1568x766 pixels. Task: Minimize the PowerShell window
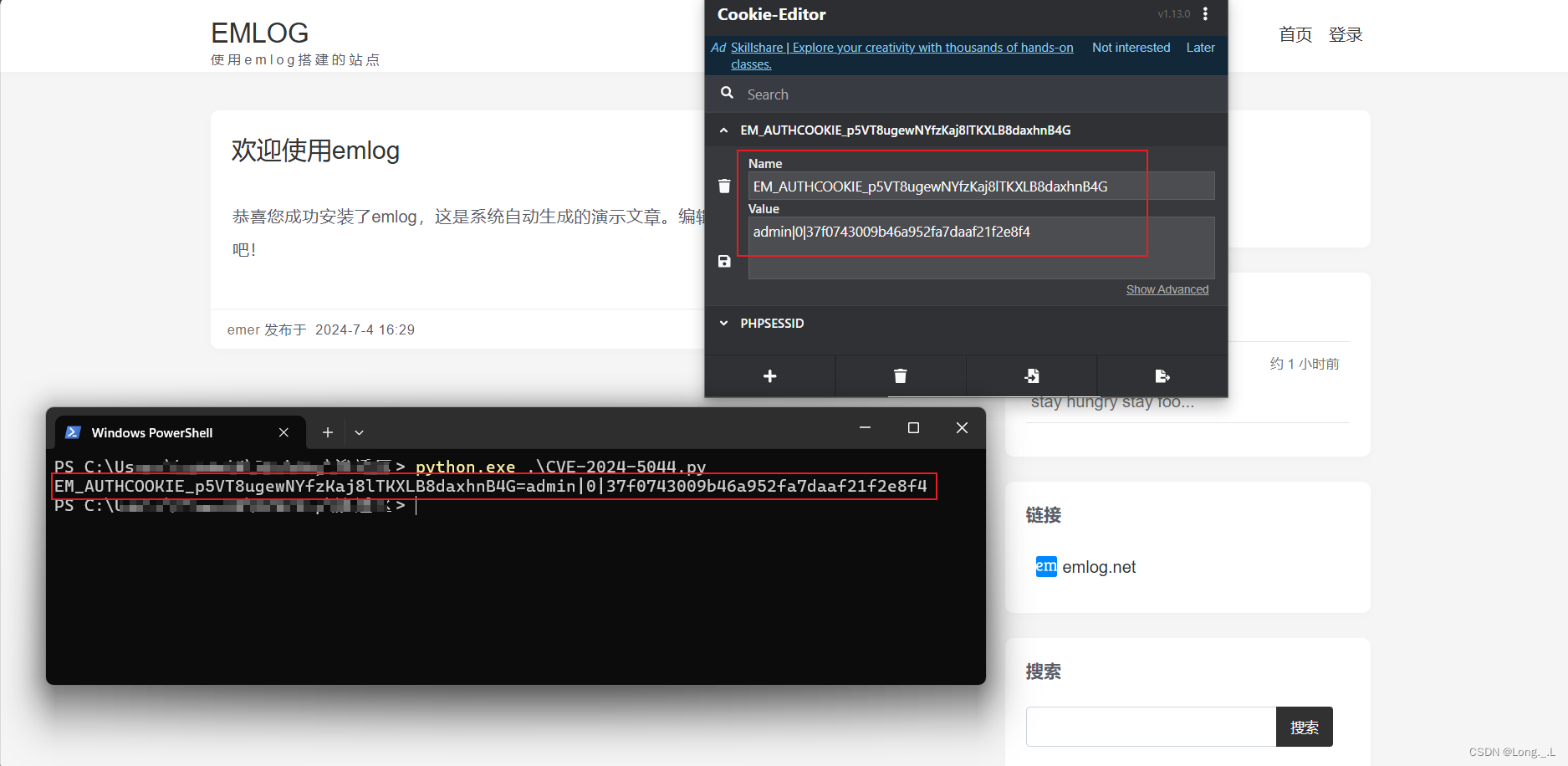[865, 427]
